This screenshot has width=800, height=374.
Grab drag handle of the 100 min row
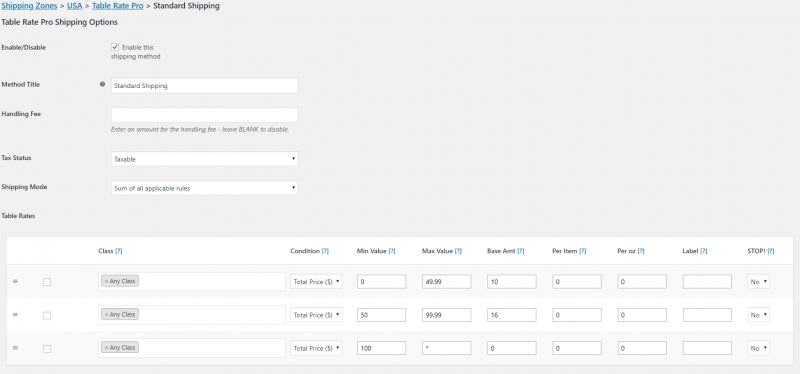15,348
